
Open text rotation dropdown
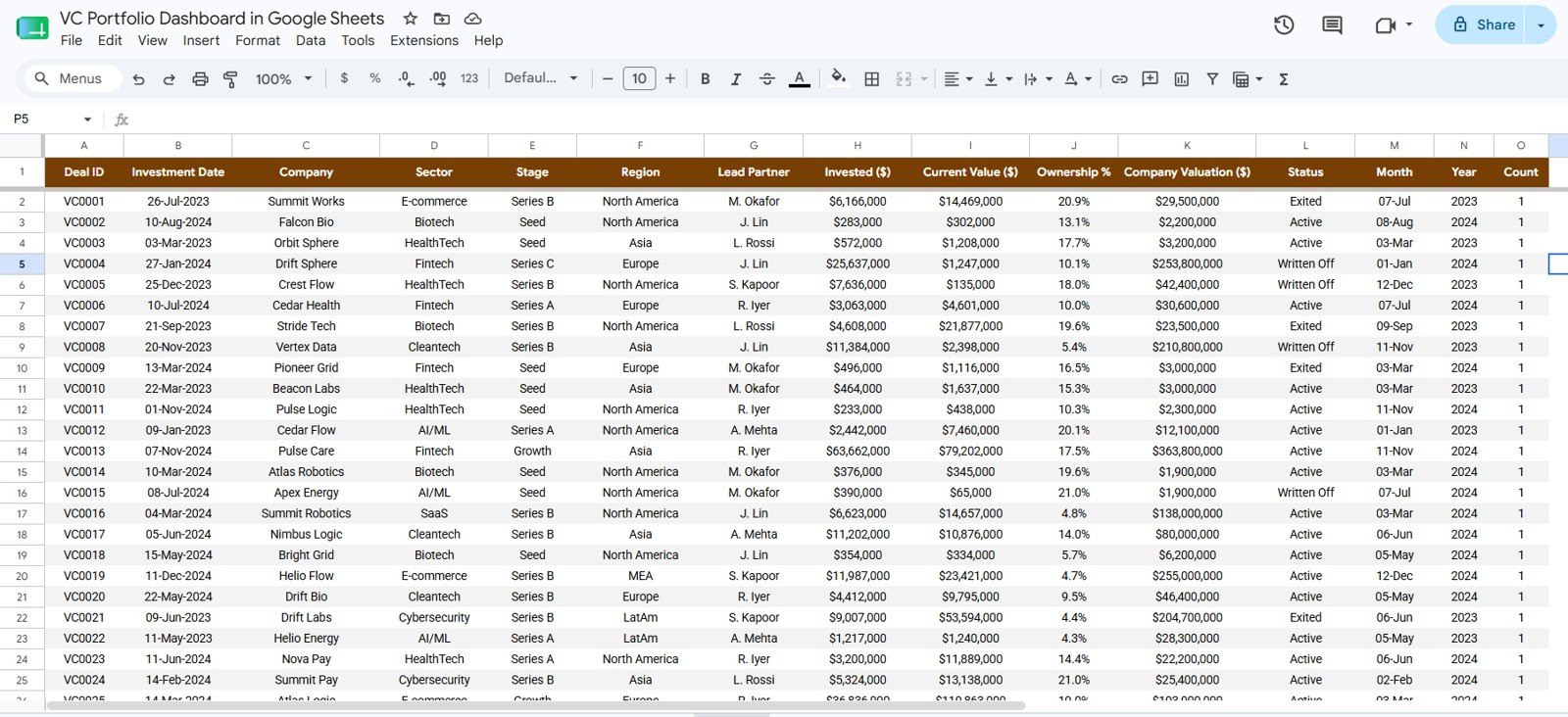pyautogui.click(x=1077, y=79)
